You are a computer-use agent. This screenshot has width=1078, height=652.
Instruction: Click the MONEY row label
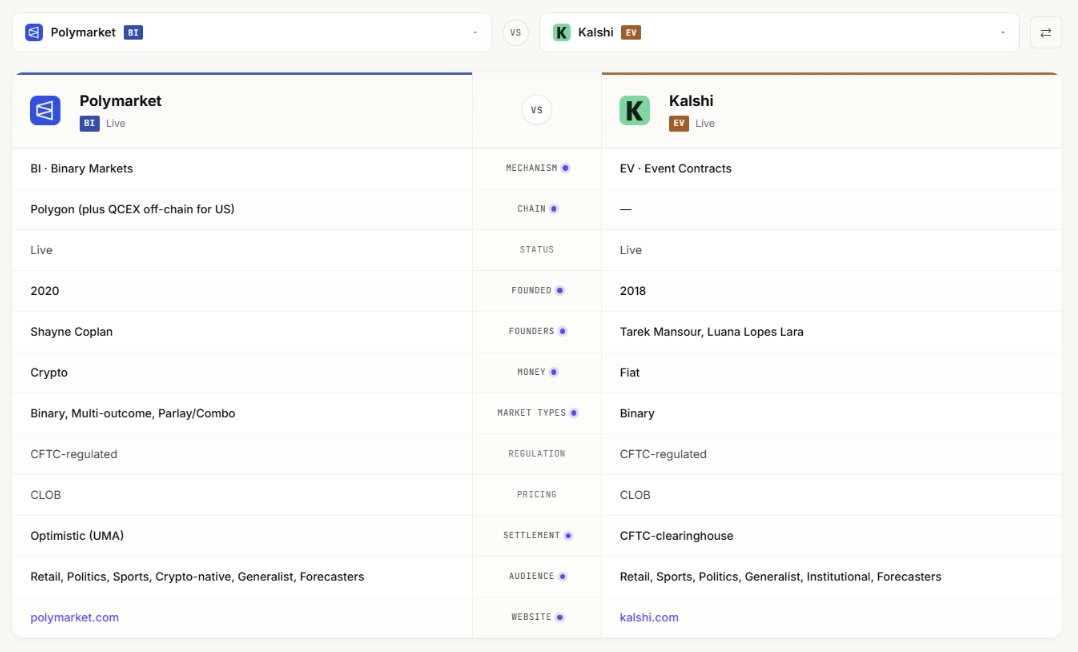pos(531,372)
